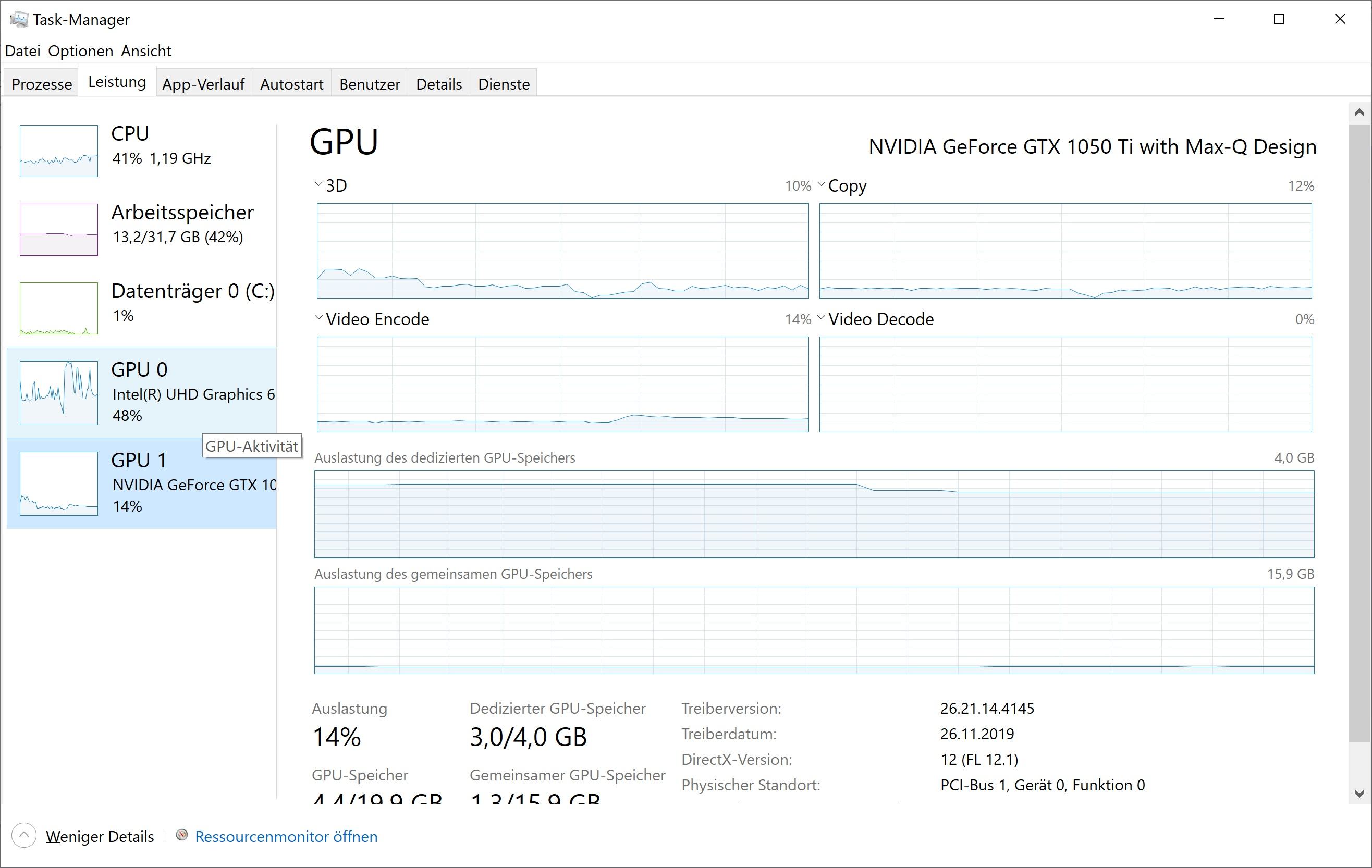
Task: Open the Copy engine dropdown
Action: pyautogui.click(x=821, y=184)
